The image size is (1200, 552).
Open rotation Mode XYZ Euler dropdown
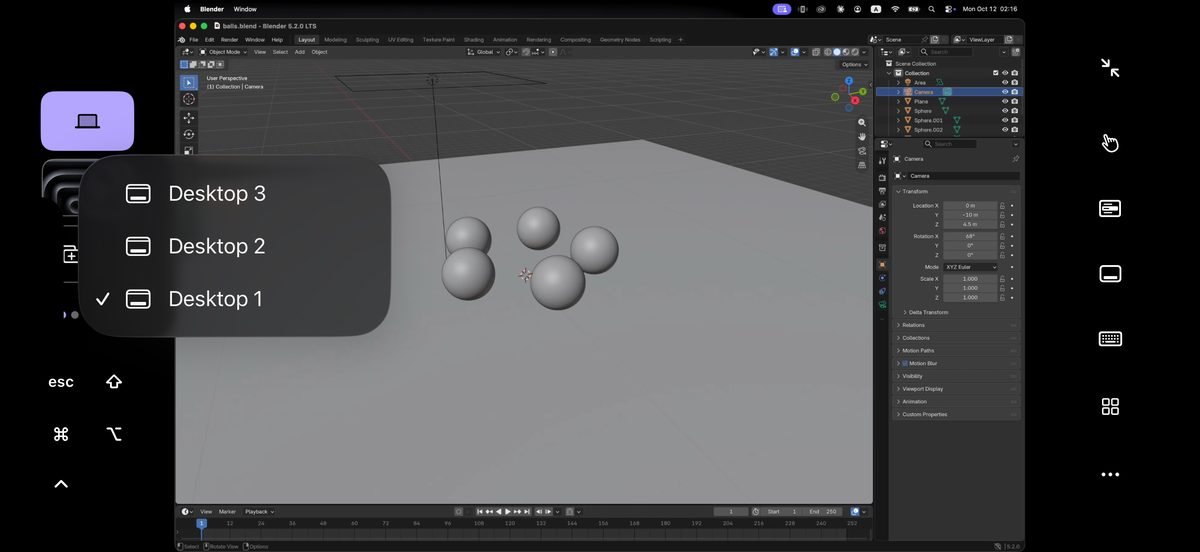[970, 267]
